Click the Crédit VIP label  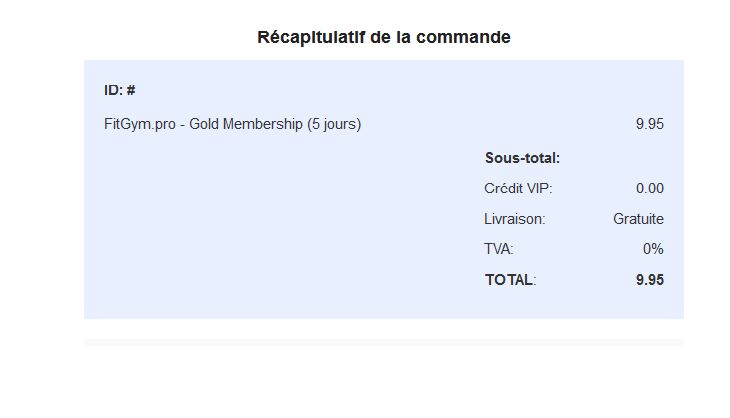(518, 188)
